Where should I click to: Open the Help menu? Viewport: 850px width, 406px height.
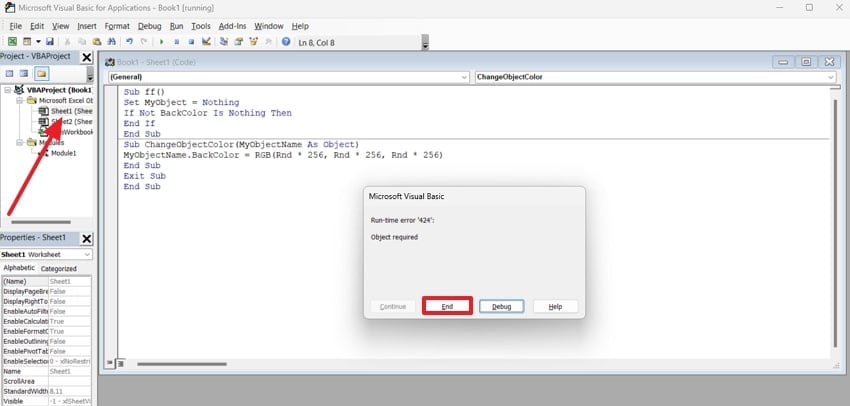(x=300, y=26)
